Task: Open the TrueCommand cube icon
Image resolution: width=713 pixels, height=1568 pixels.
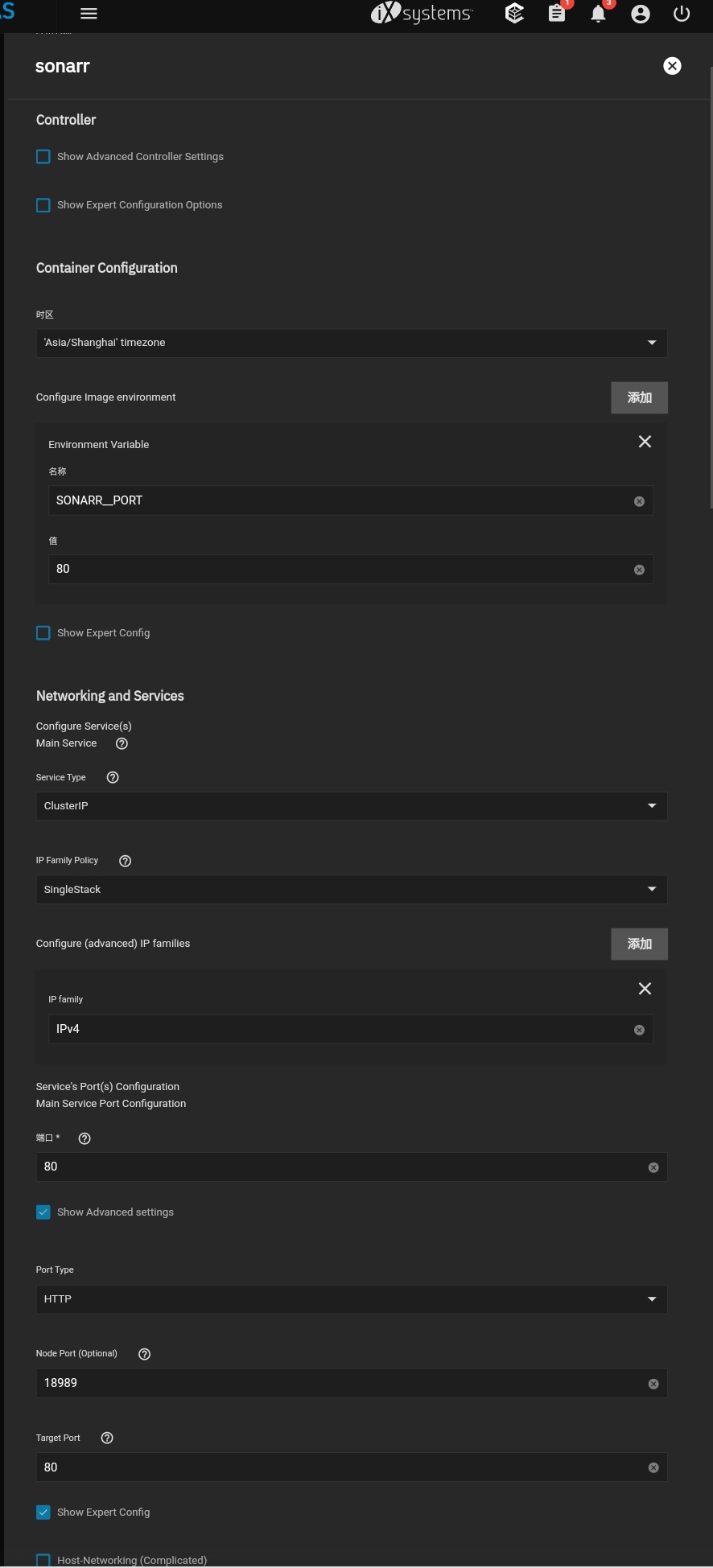Action: tap(514, 14)
